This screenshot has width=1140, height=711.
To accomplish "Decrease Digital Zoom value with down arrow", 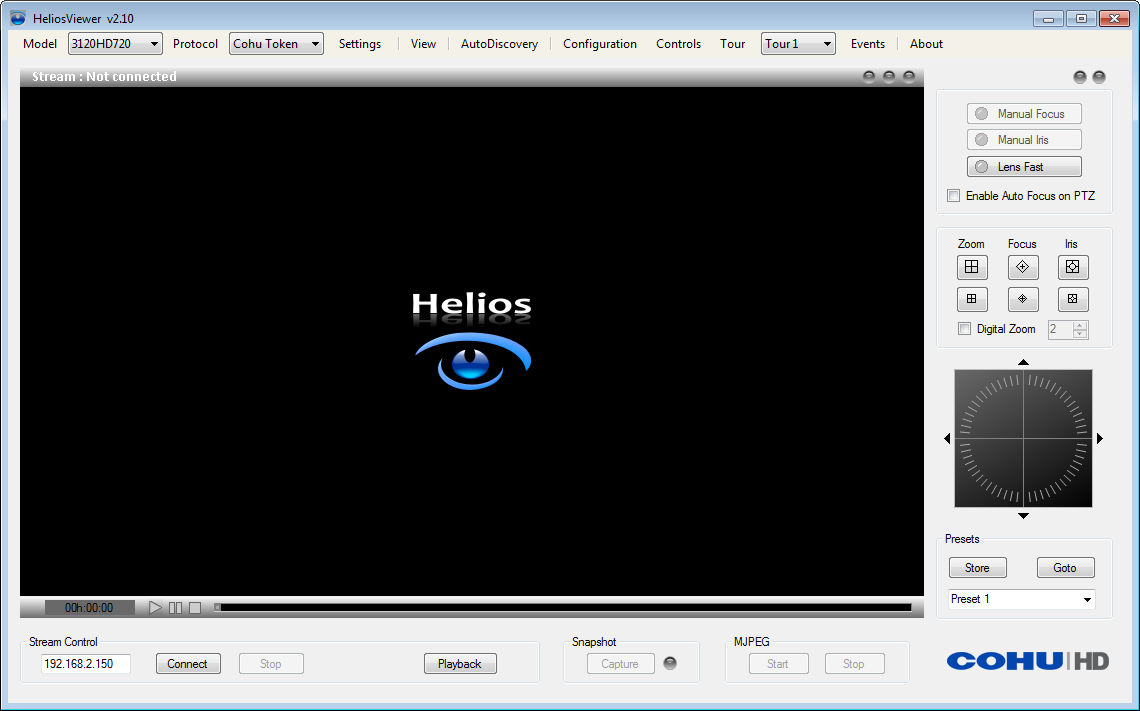I will point(1080,334).
